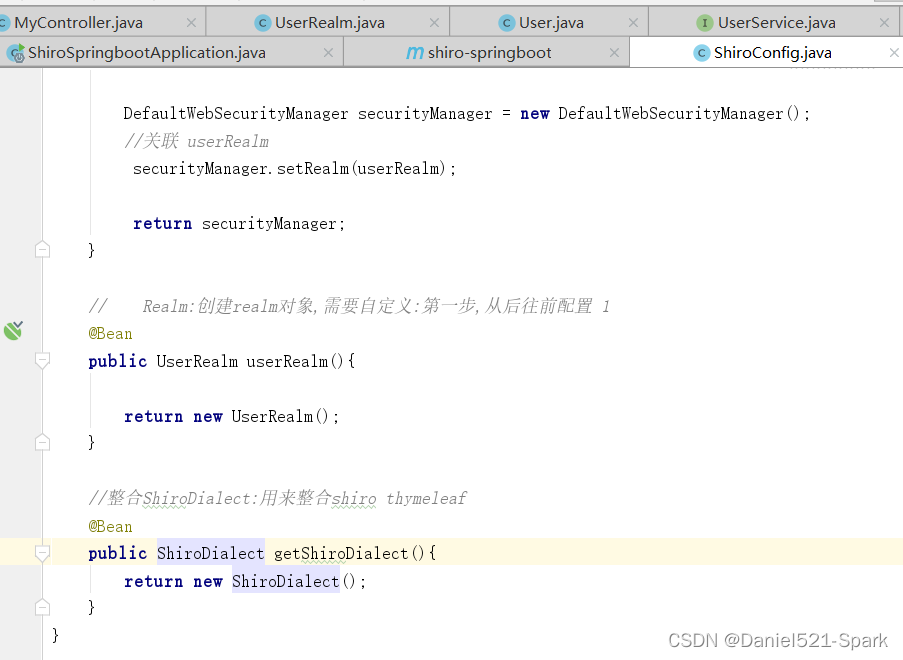Click the Spring run icon on ShiroSpringbootApplication tab
This screenshot has height=660, width=903.
[16, 53]
